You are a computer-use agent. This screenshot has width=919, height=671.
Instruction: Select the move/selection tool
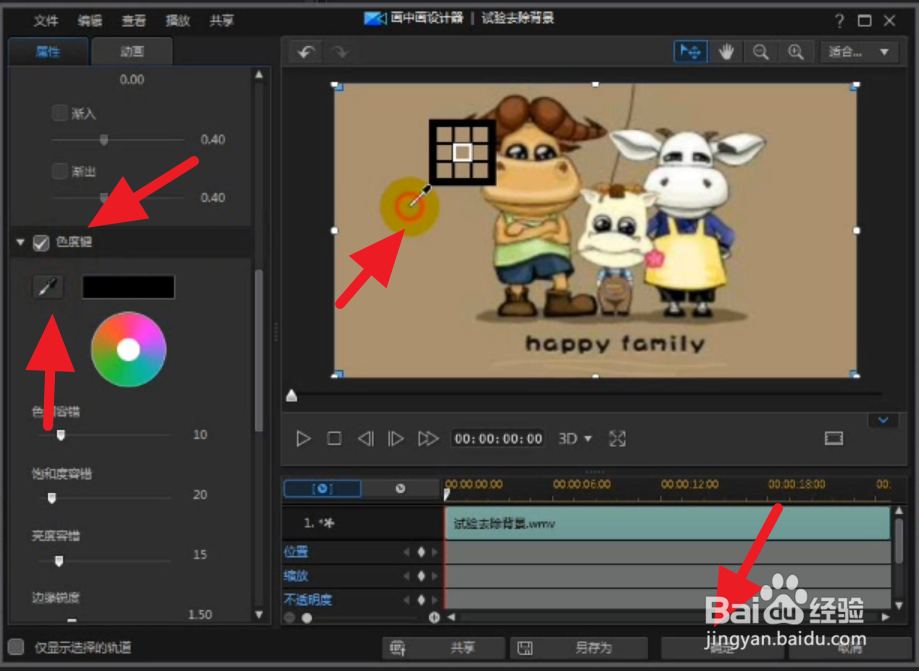pyautogui.click(x=691, y=52)
